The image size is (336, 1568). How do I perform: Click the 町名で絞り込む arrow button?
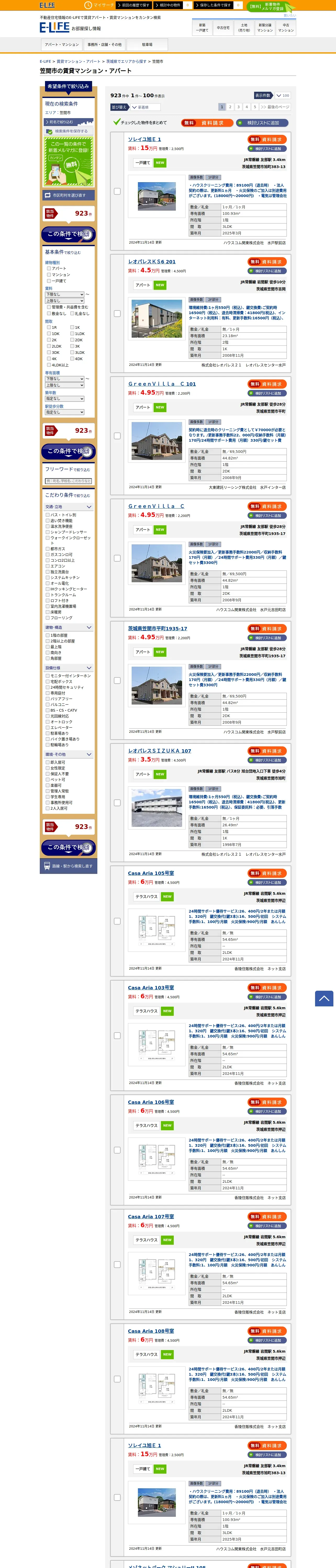tap(68, 122)
